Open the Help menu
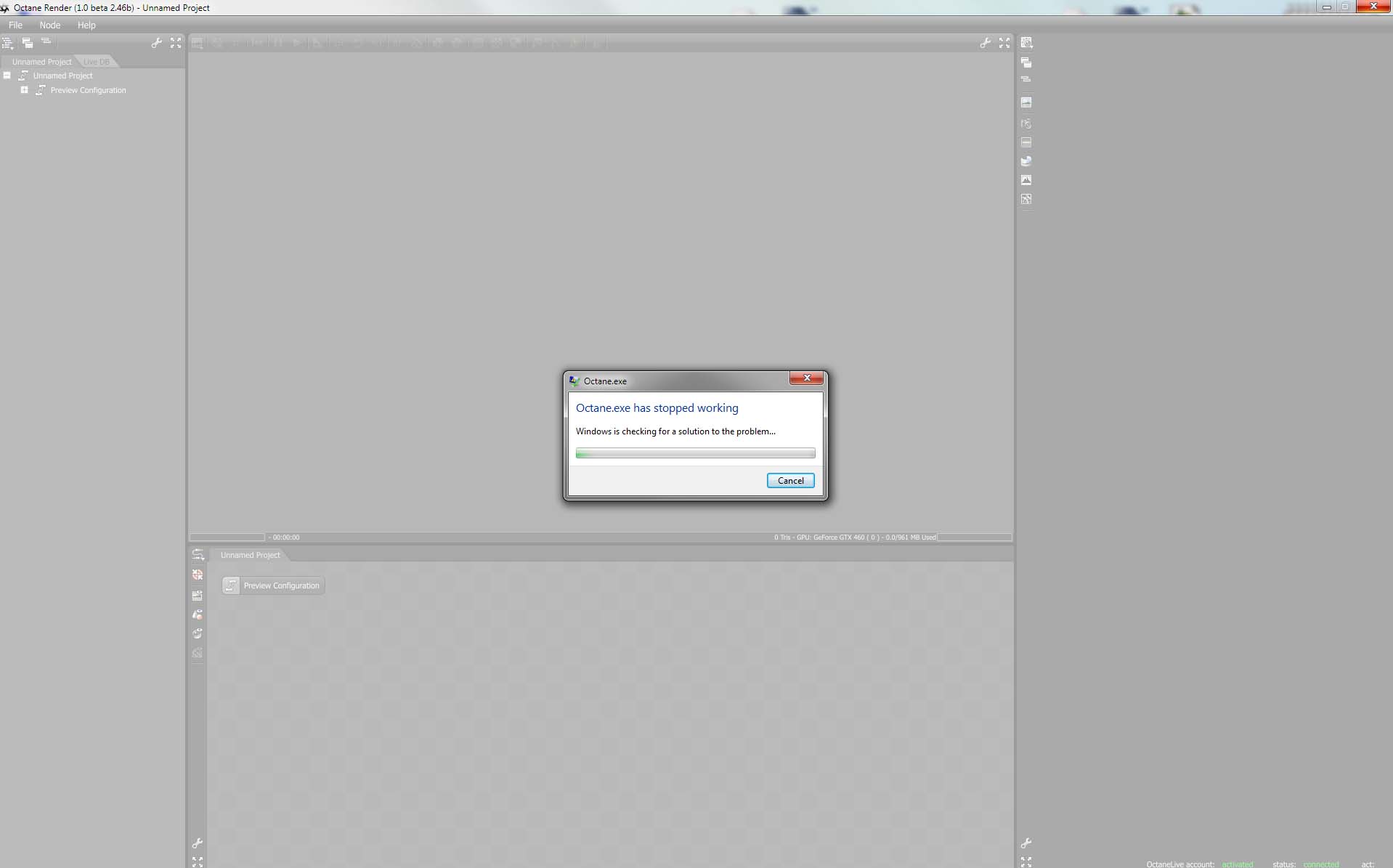The image size is (1393, 868). point(86,25)
